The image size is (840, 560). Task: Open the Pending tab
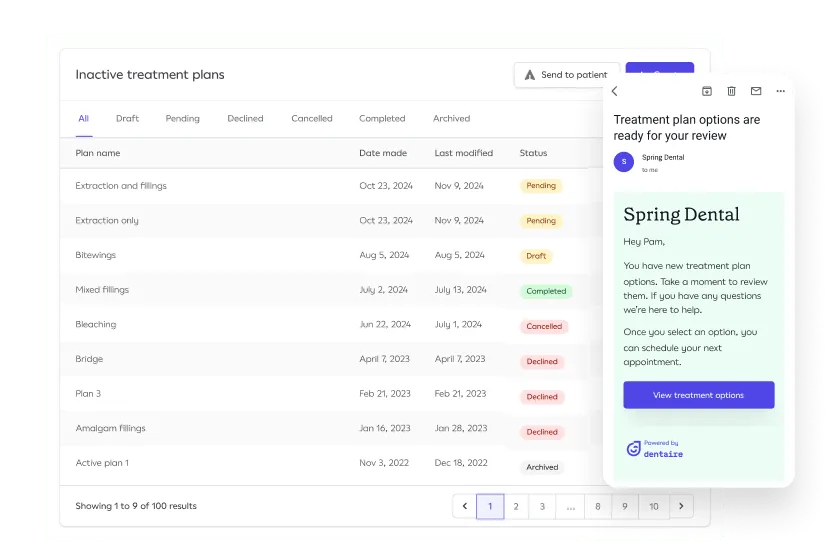click(182, 119)
